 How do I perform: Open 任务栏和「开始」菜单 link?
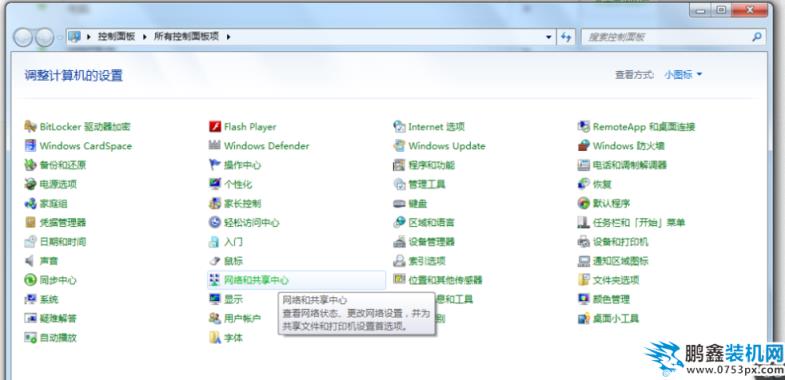639,222
